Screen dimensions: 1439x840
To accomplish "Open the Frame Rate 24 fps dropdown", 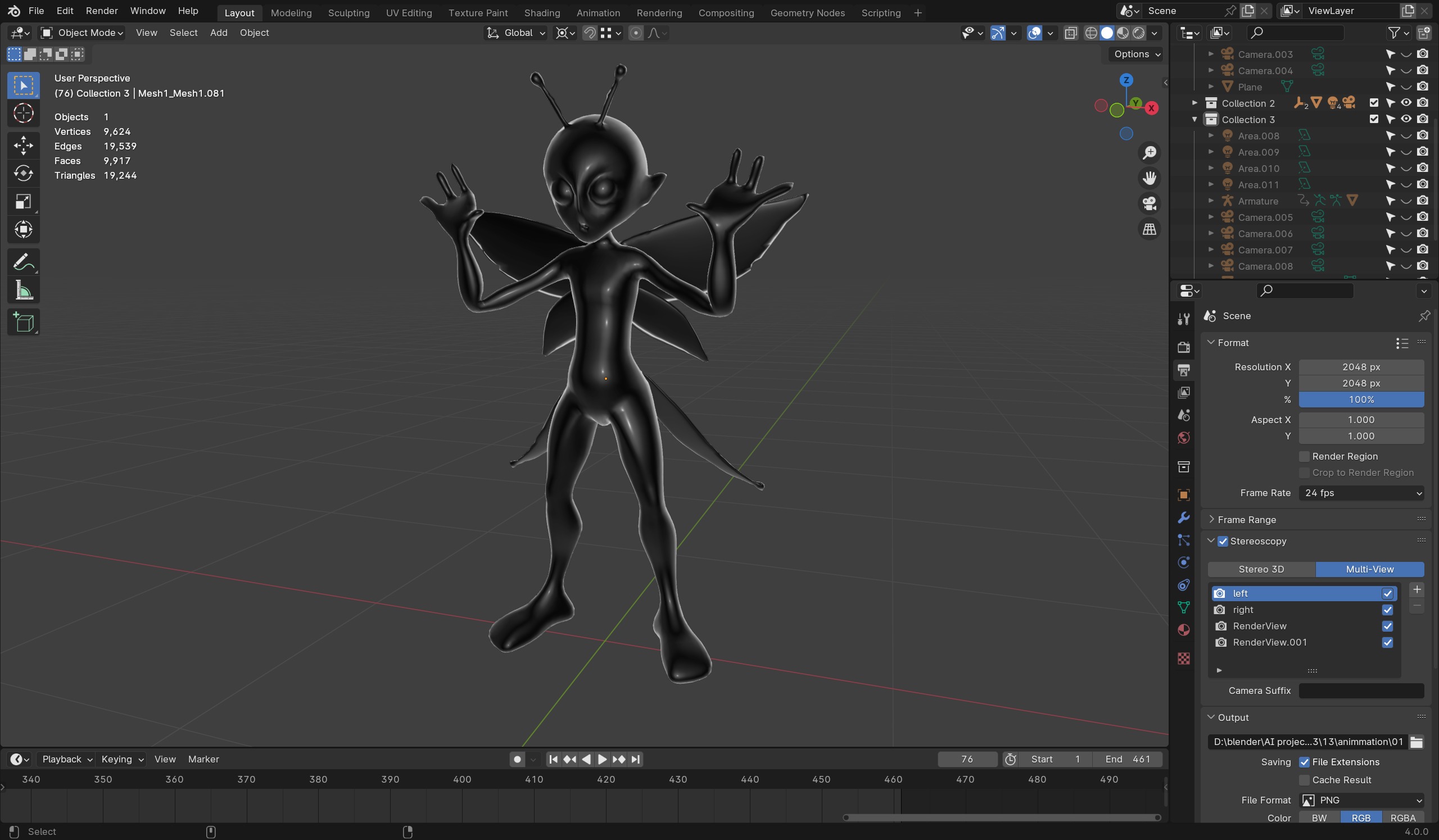I will pos(1361,493).
